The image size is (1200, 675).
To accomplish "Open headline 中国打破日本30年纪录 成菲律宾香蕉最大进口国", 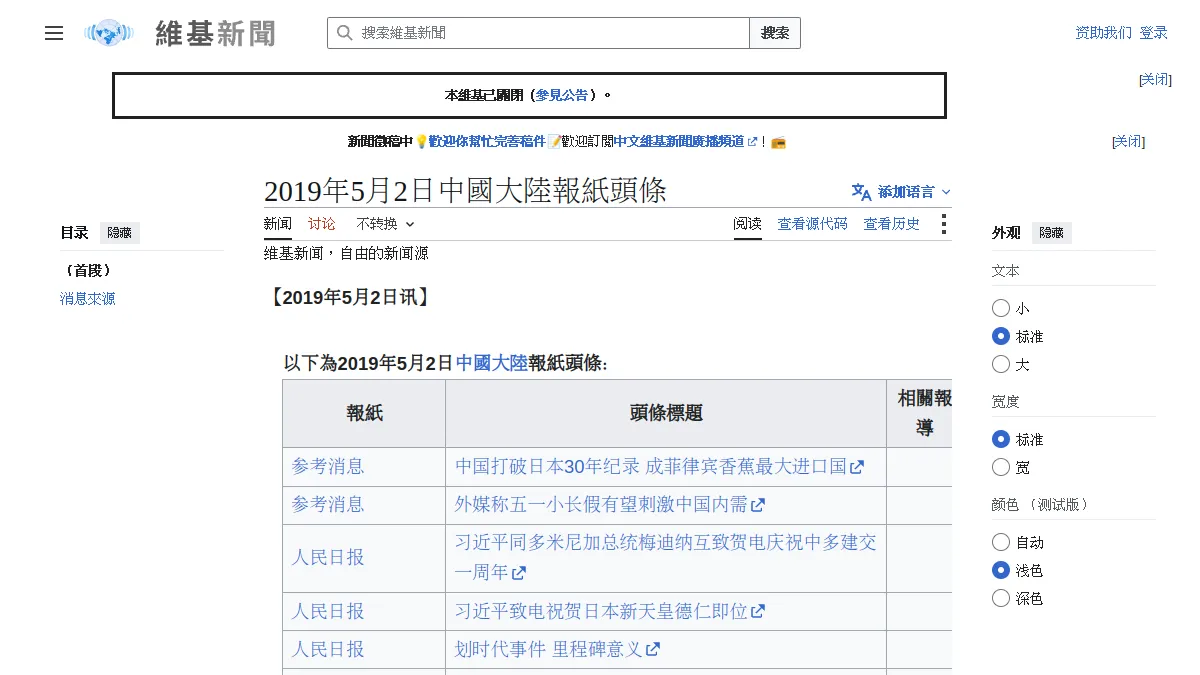I will pyautogui.click(x=659, y=466).
